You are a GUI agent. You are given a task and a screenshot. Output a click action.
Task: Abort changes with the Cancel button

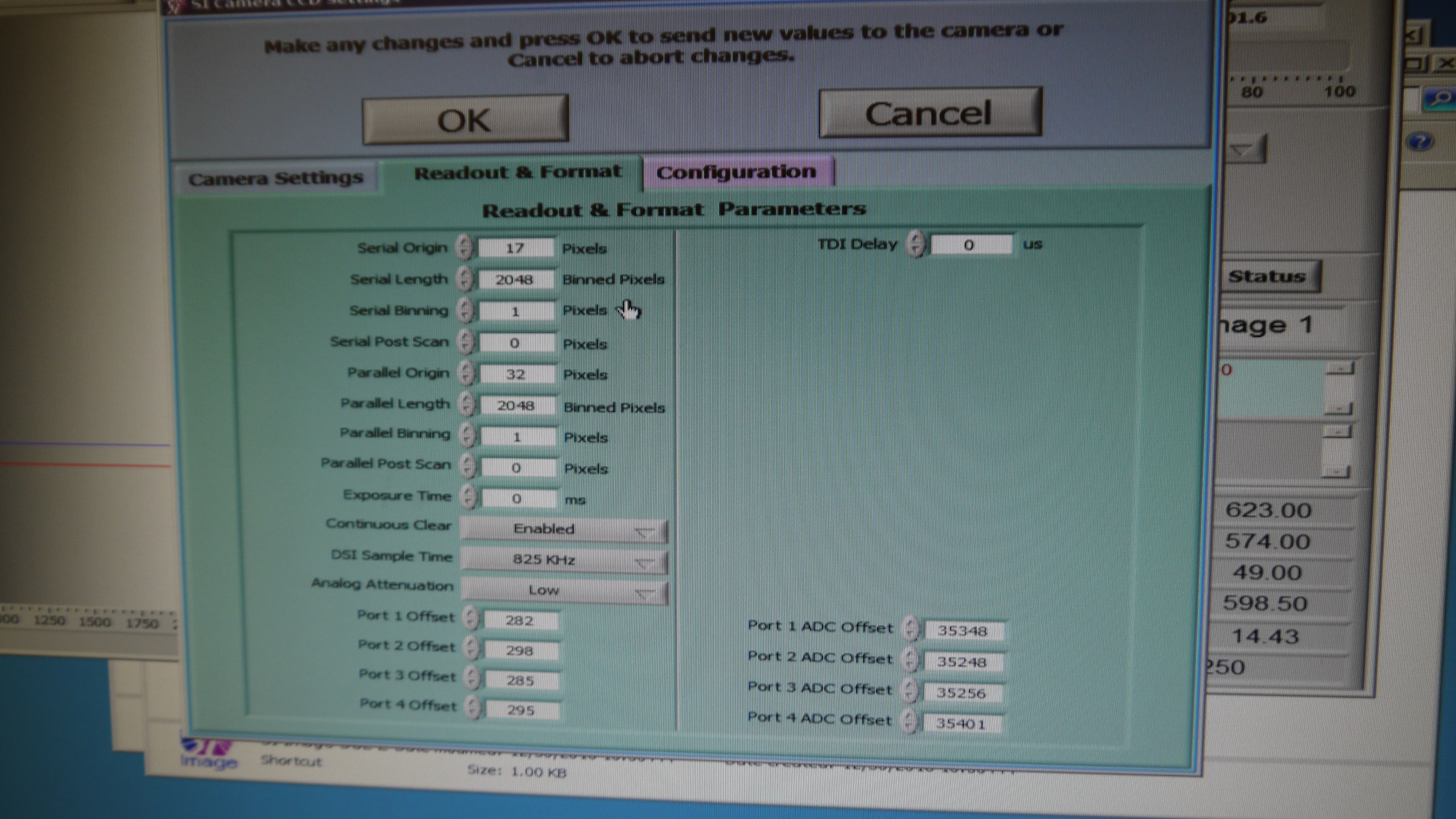pyautogui.click(x=930, y=113)
